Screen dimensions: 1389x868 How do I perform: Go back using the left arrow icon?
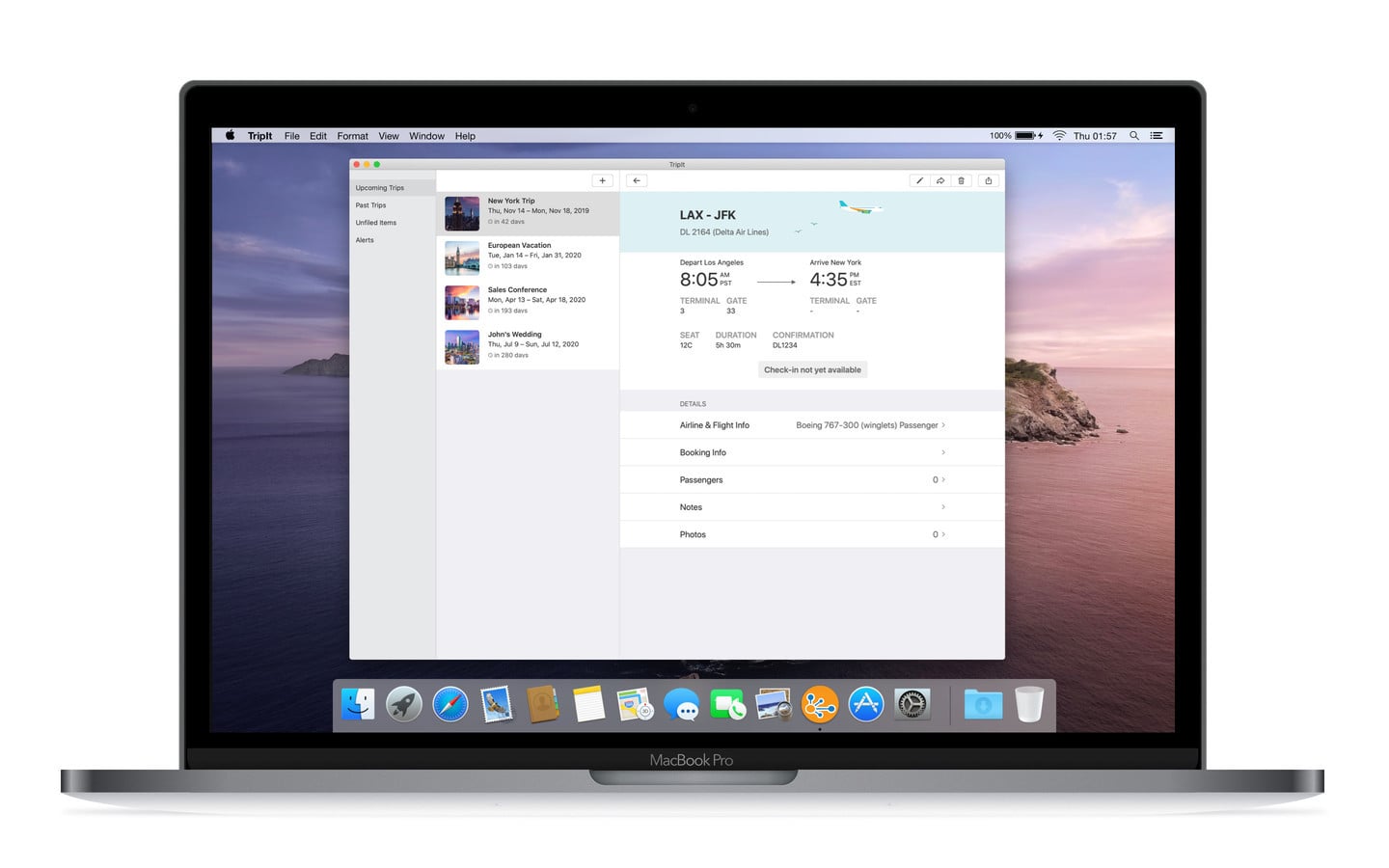click(636, 180)
